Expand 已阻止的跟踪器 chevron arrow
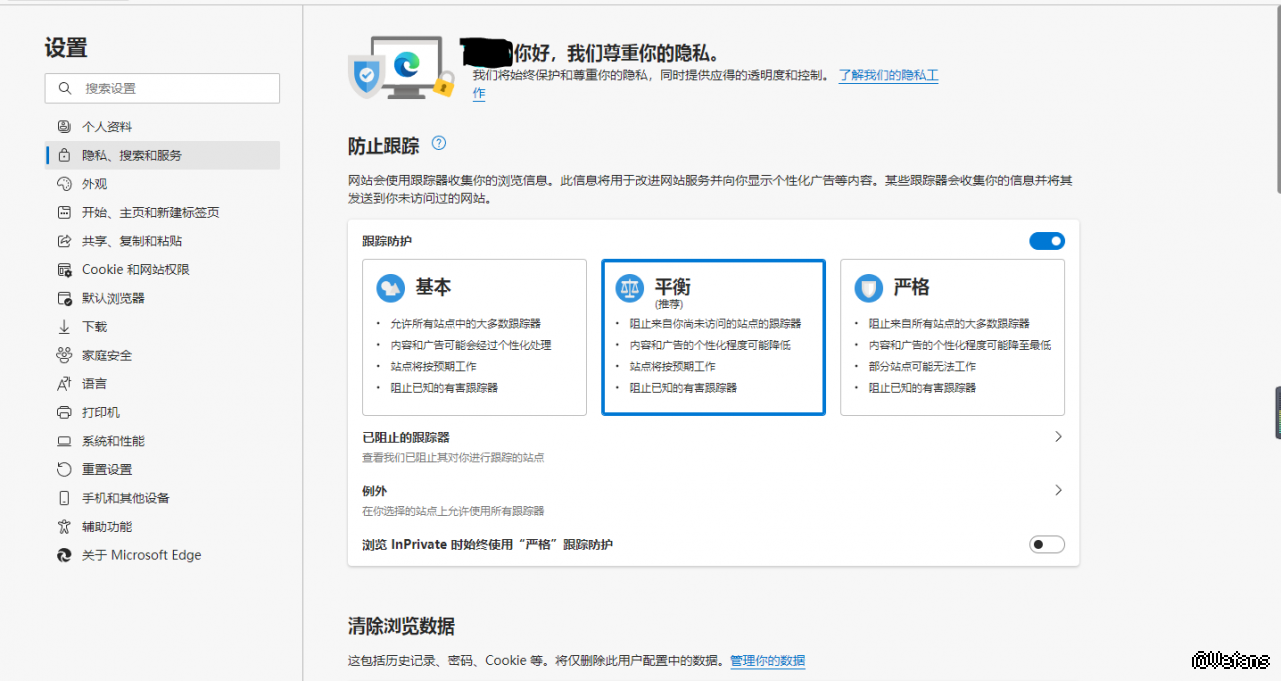 click(1058, 437)
